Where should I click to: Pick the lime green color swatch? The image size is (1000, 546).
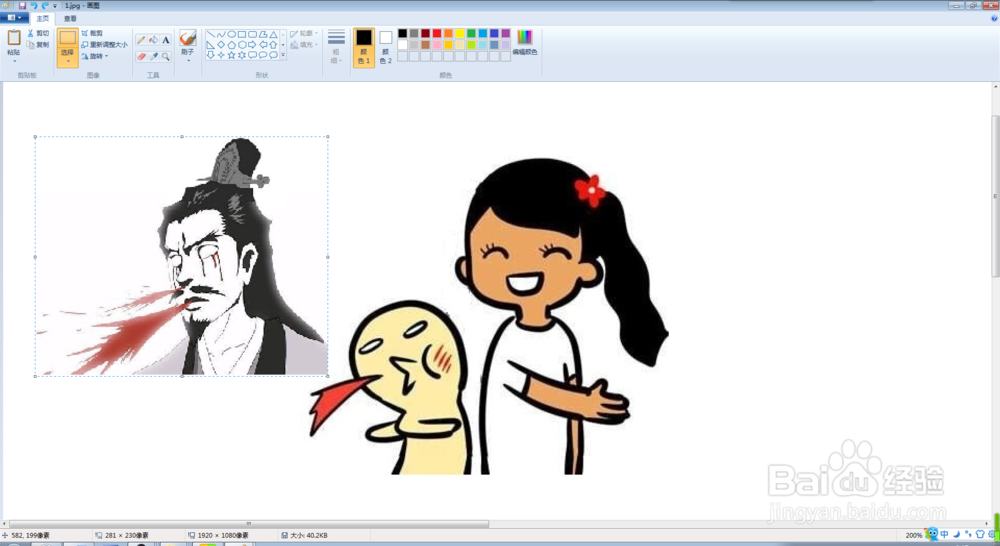pos(471,45)
